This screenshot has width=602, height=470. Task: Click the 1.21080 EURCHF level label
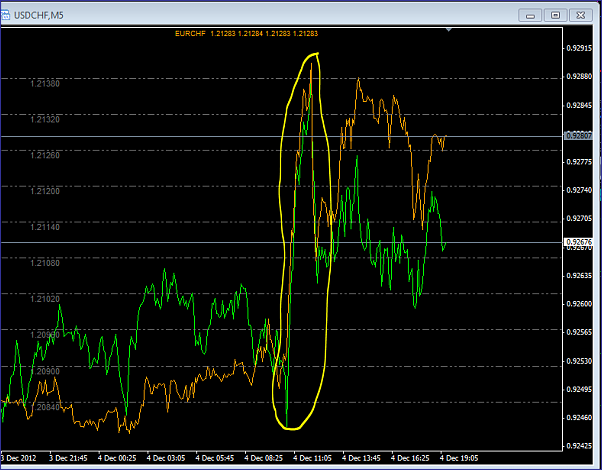point(45,263)
